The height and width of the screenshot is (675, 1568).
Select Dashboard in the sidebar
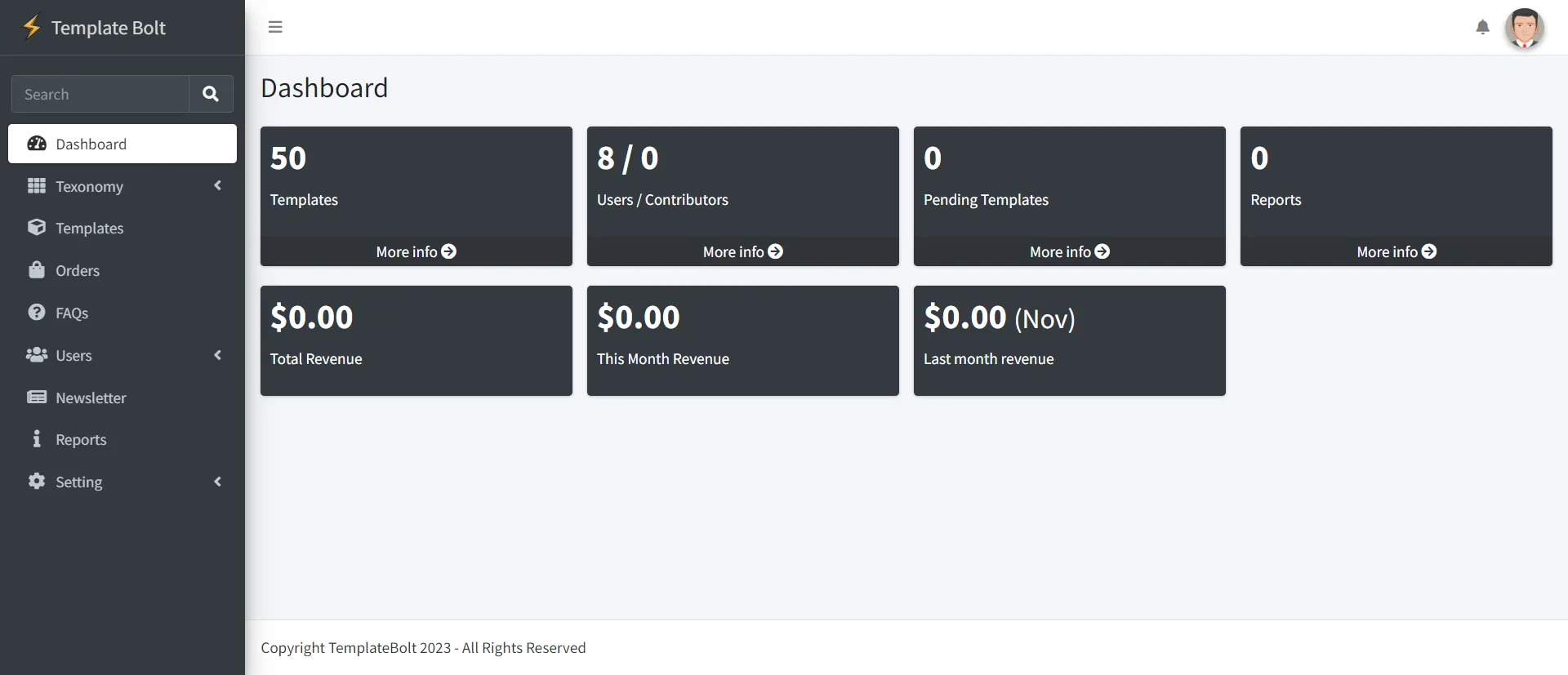pos(122,144)
